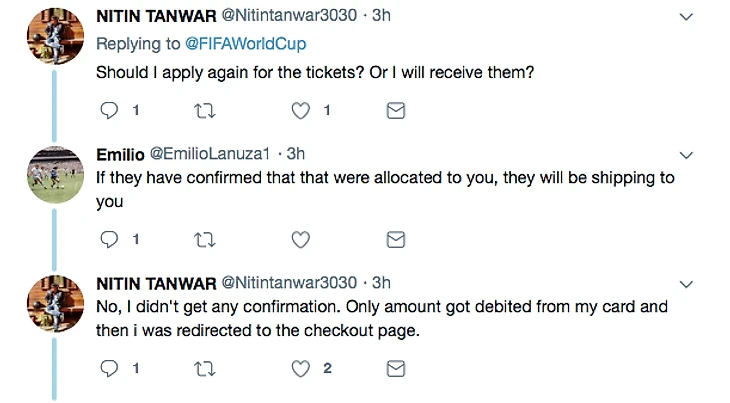Open NITIN TANWAR name on first tweet

coord(150,17)
